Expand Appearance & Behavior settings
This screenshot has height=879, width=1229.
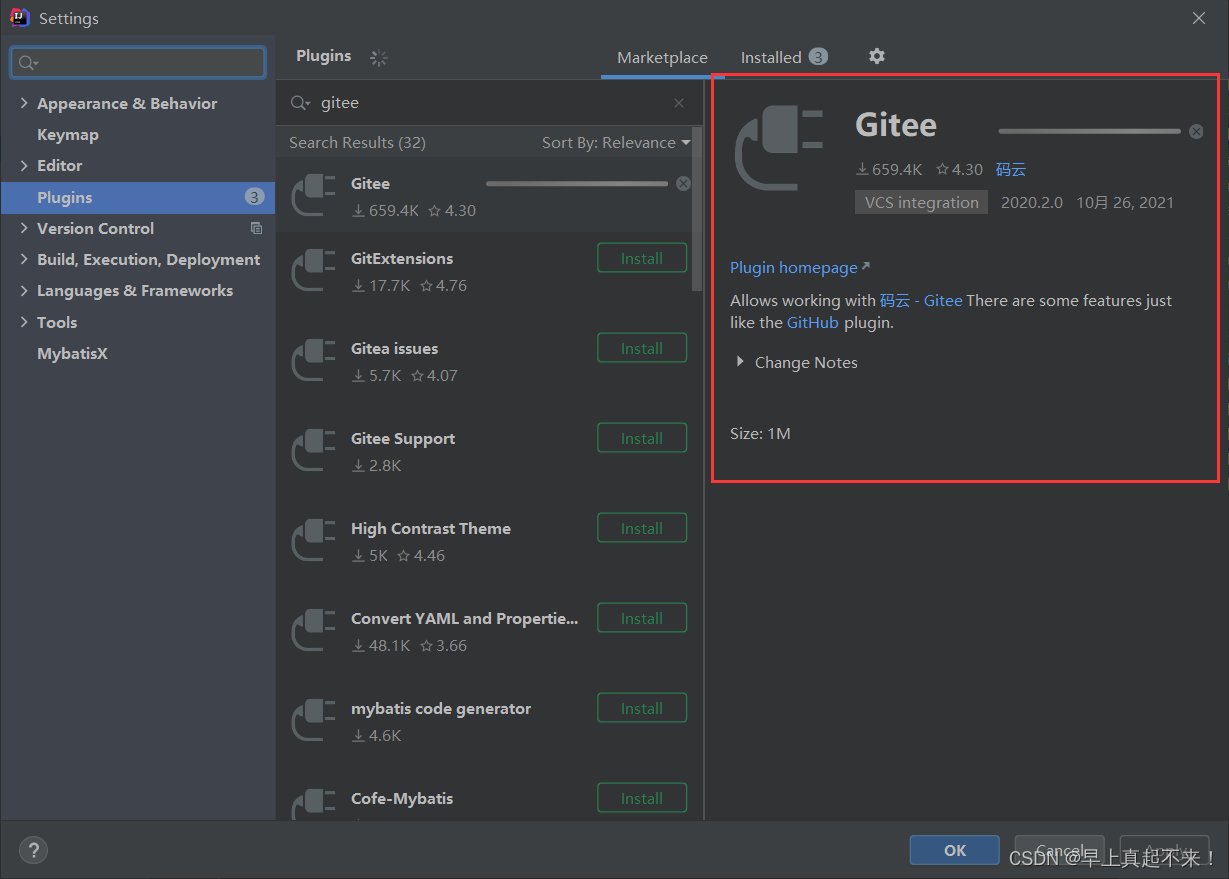click(24, 103)
